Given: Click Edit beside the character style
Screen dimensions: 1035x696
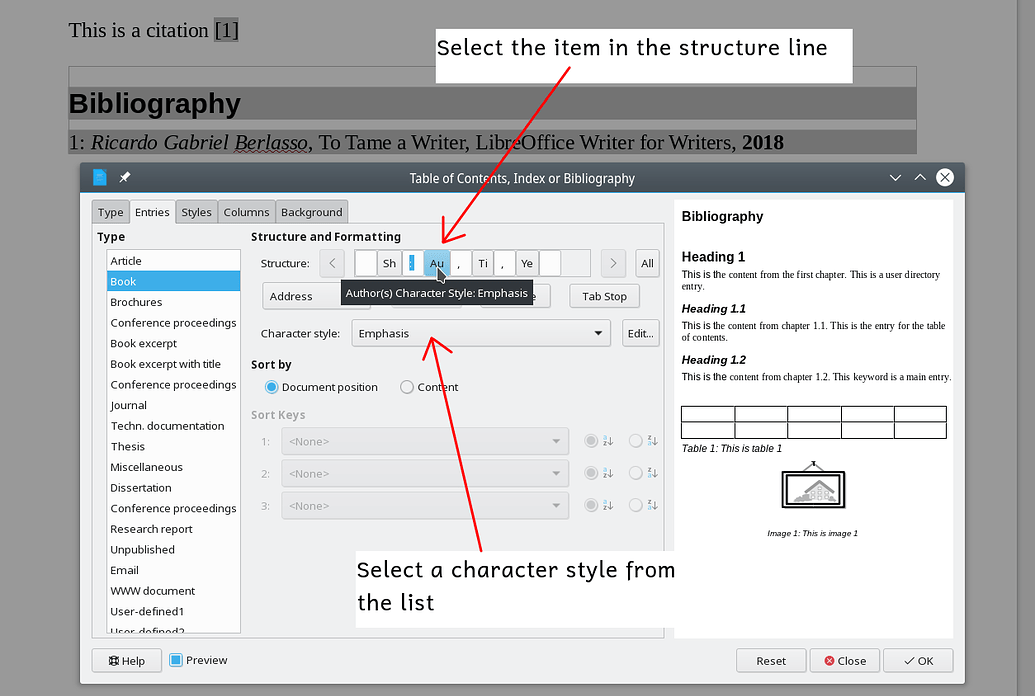Looking at the screenshot, I should pos(640,332).
